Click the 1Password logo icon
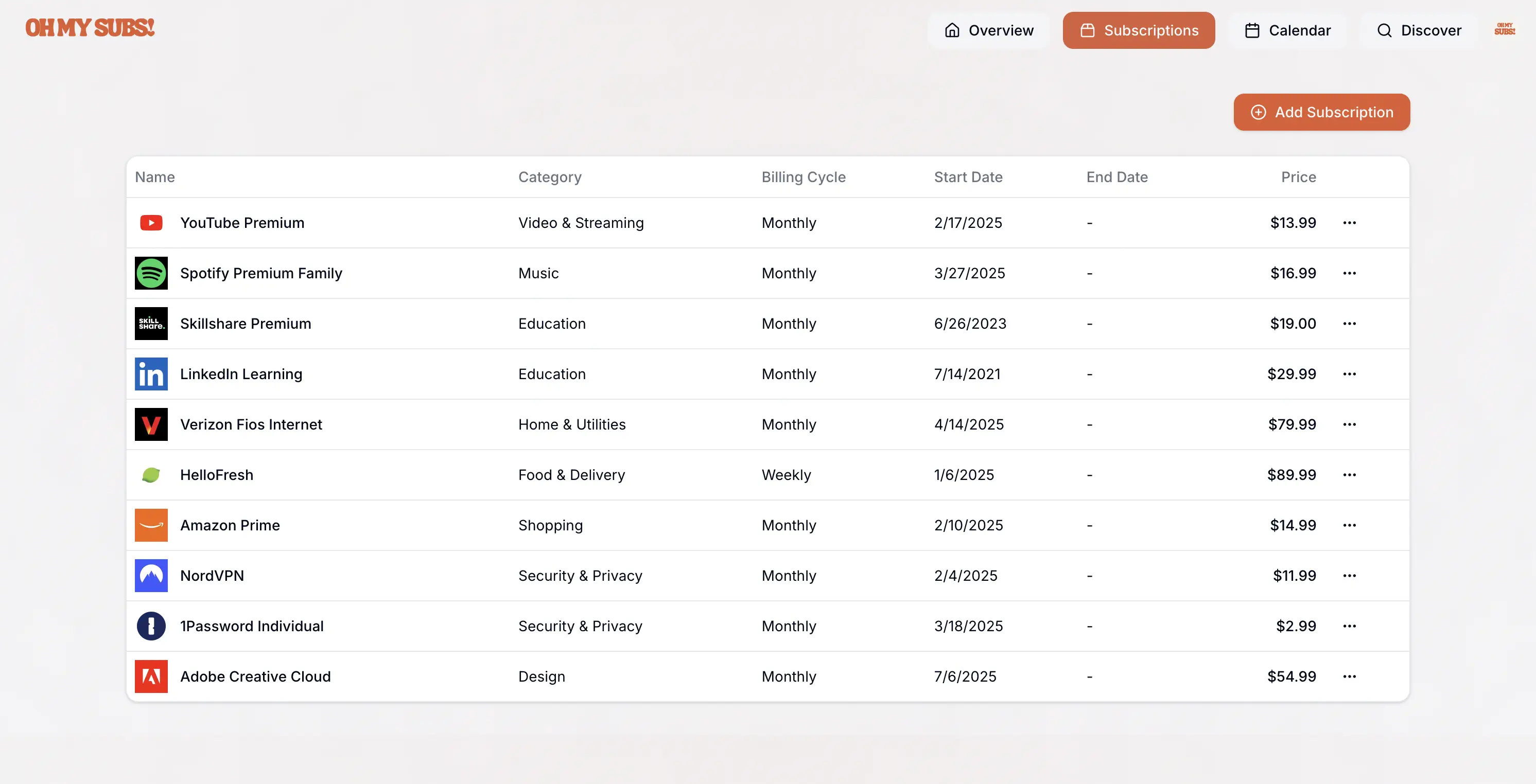This screenshot has width=1536, height=784. (151, 626)
